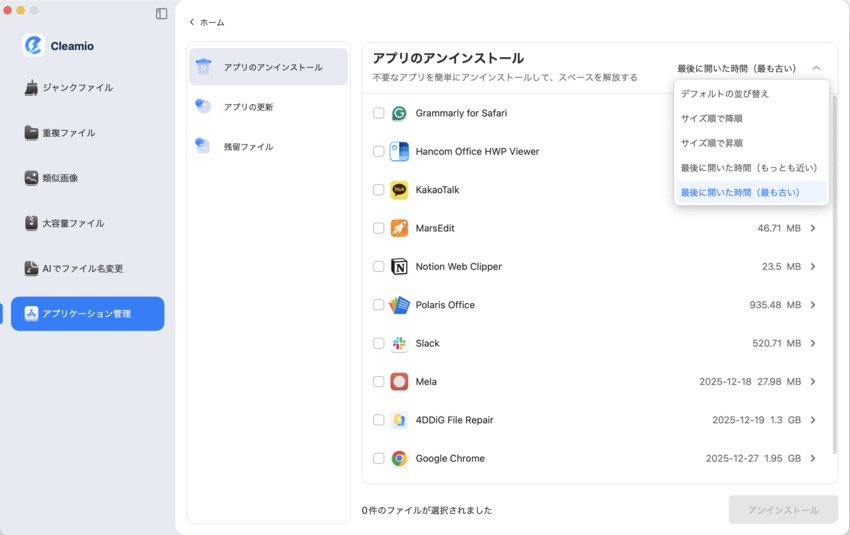Open the 大容量ファイル section
Image resolution: width=850 pixels, height=535 pixels.
point(87,223)
